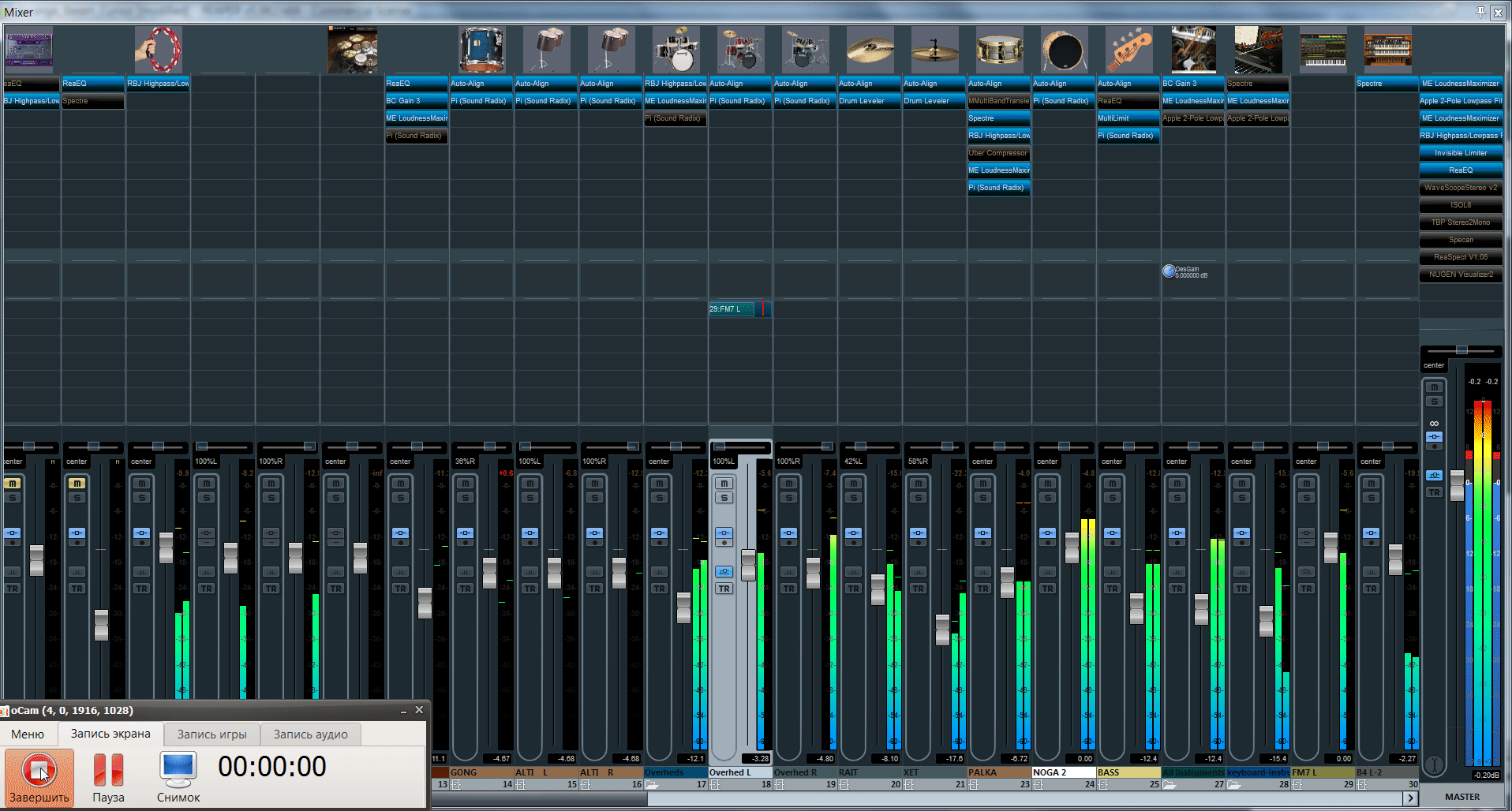1512x811 pixels.
Task: Switch to the Запись аудио tab
Action: pyautogui.click(x=310, y=734)
